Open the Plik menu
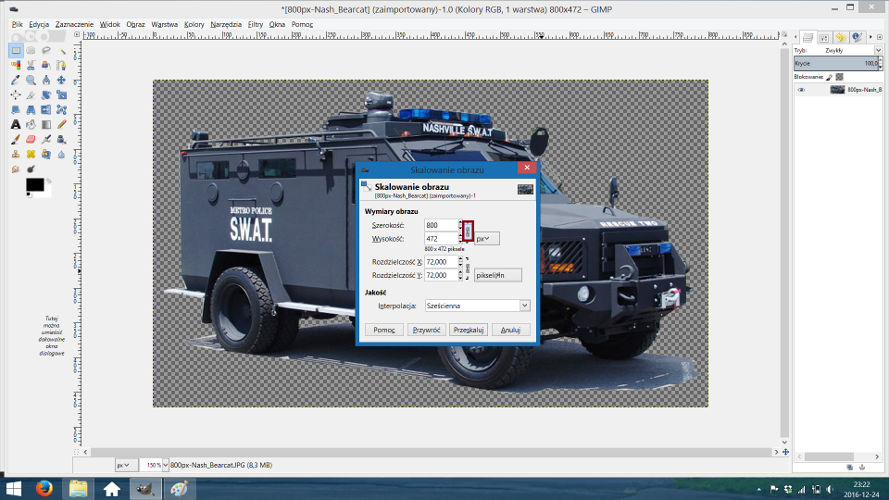Screen dimensions: 889x500 pos(17,24)
